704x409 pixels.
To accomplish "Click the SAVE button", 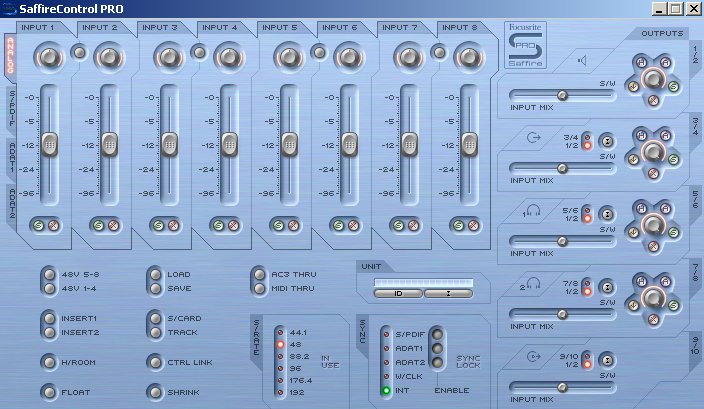I will (155, 288).
